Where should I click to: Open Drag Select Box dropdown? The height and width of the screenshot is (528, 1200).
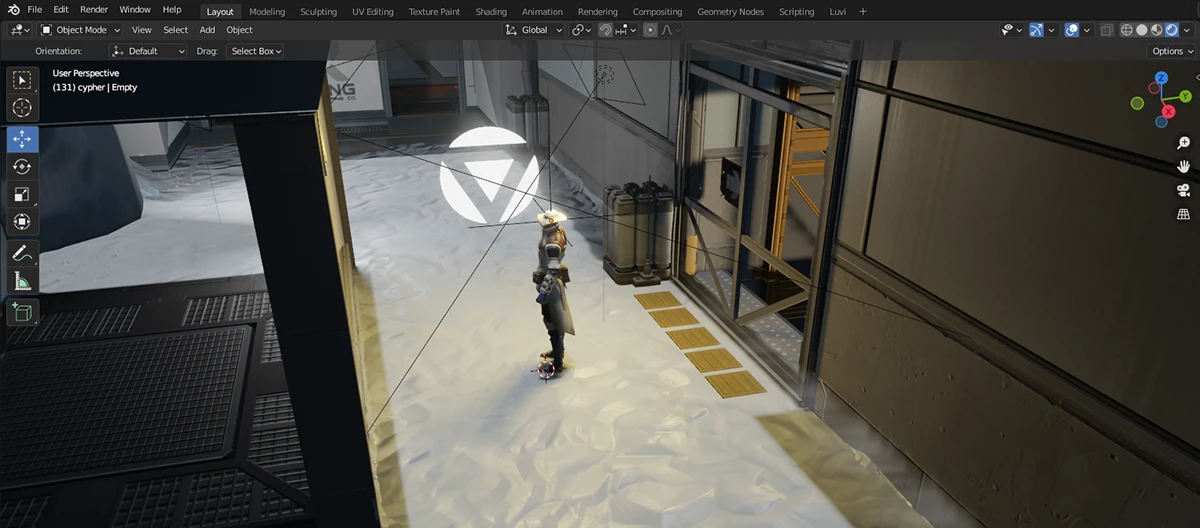tap(256, 51)
